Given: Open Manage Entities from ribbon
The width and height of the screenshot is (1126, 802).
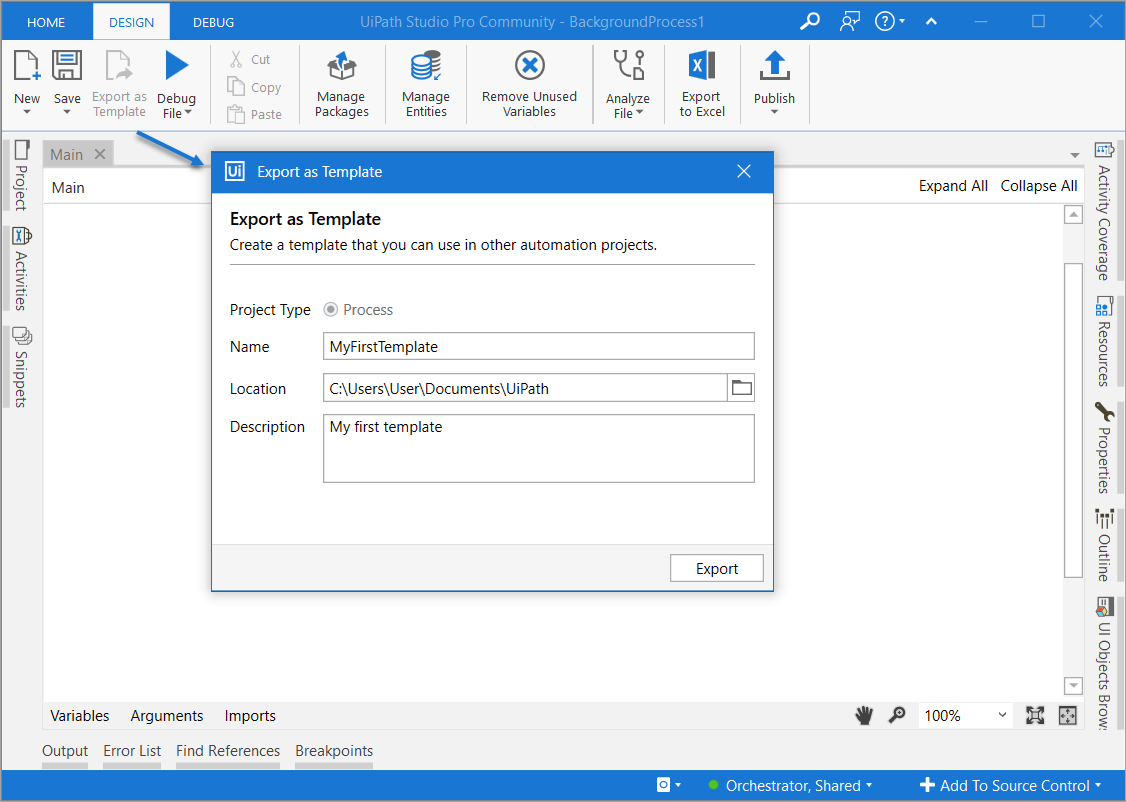Looking at the screenshot, I should (426, 84).
